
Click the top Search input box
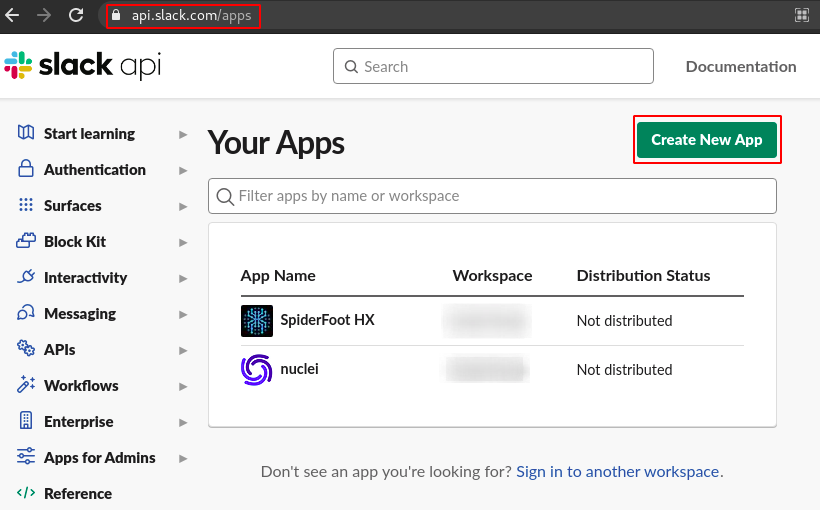pos(493,67)
